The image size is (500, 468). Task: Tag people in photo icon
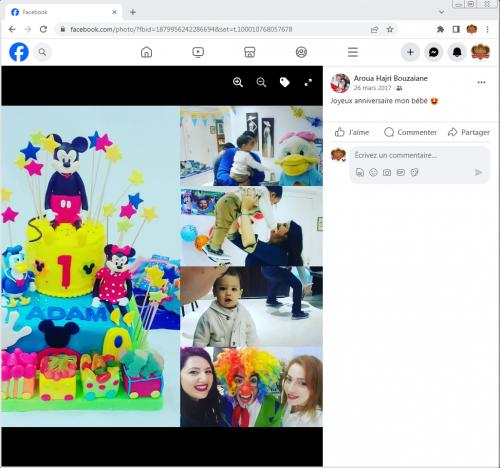[285, 82]
